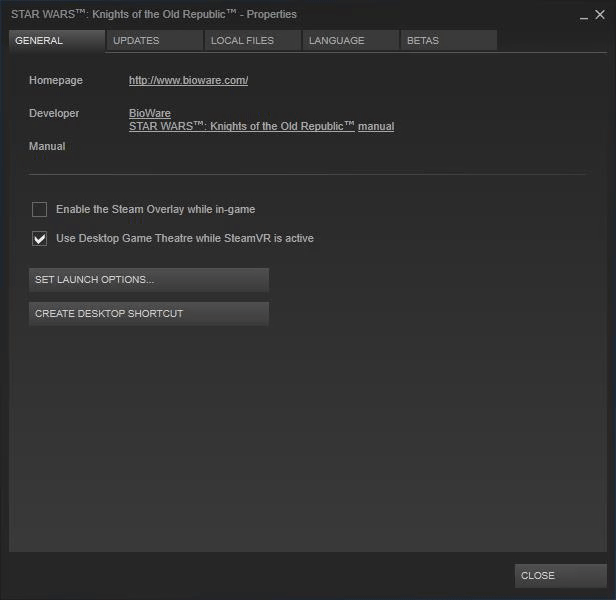Click the Homepage label text
Image resolution: width=616 pixels, height=600 pixels.
point(56,80)
